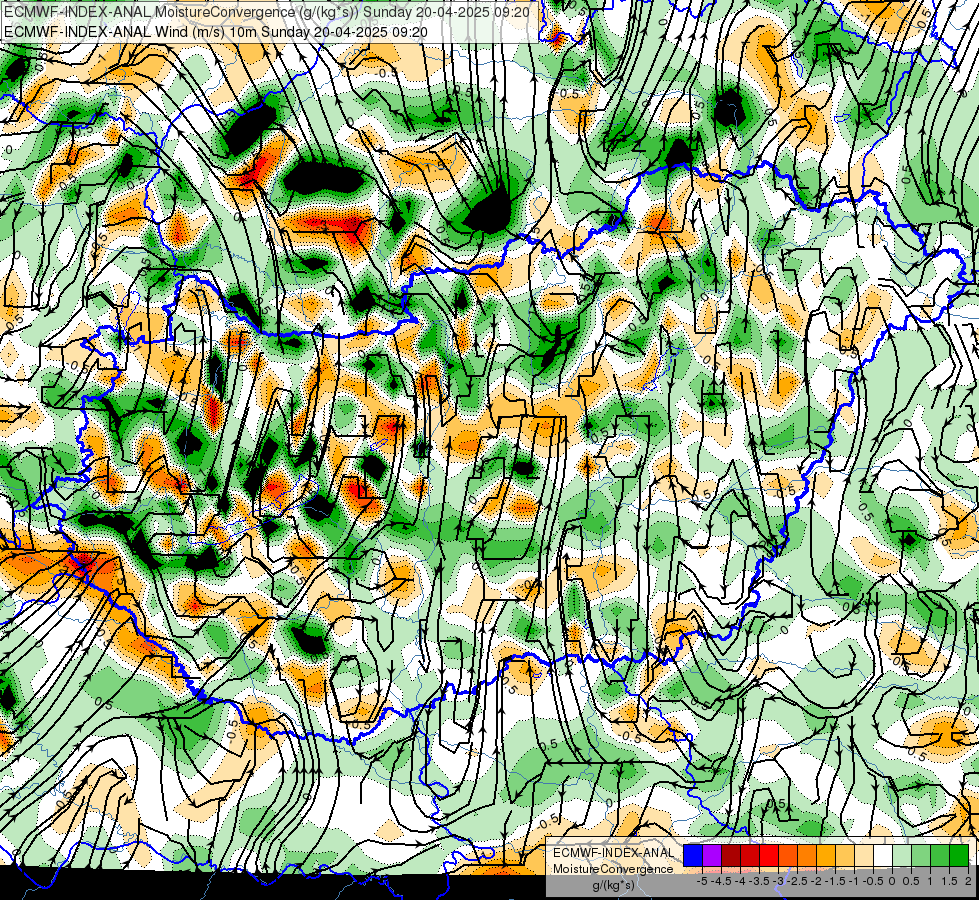Viewport: 979px width, 900px height.
Task: Click the blue swatch in the legend
Action: coord(693,855)
